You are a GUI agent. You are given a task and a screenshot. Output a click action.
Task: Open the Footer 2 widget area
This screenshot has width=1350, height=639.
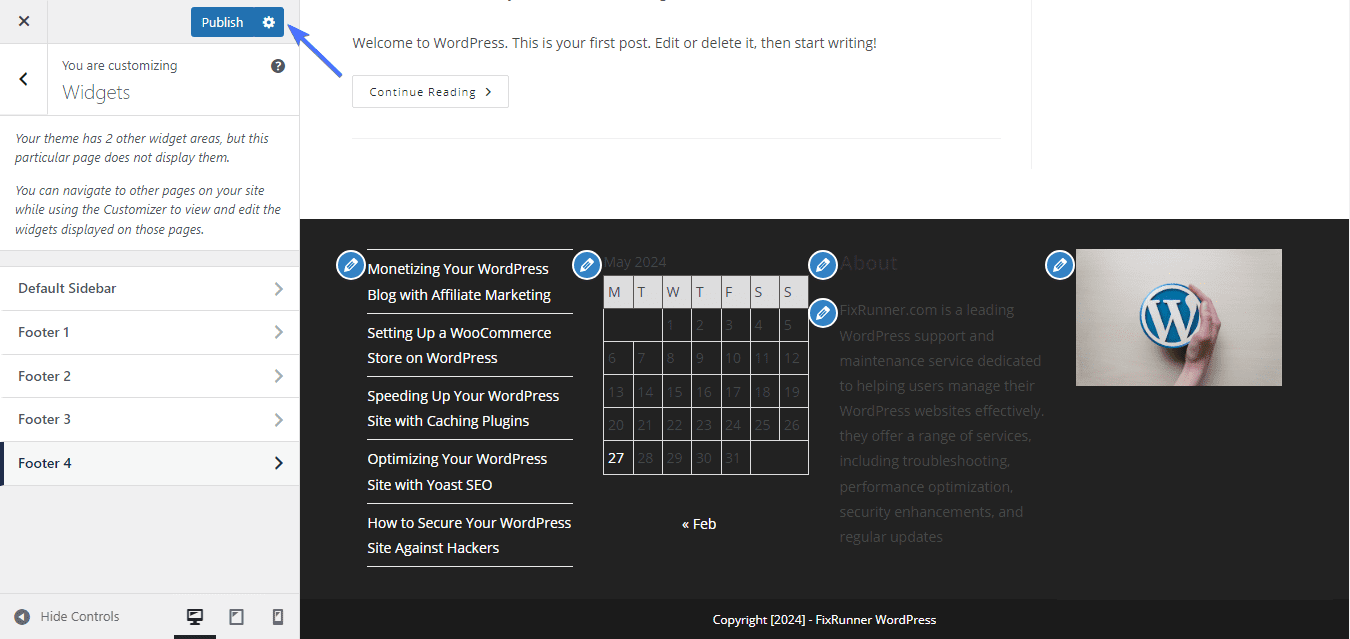pos(150,376)
